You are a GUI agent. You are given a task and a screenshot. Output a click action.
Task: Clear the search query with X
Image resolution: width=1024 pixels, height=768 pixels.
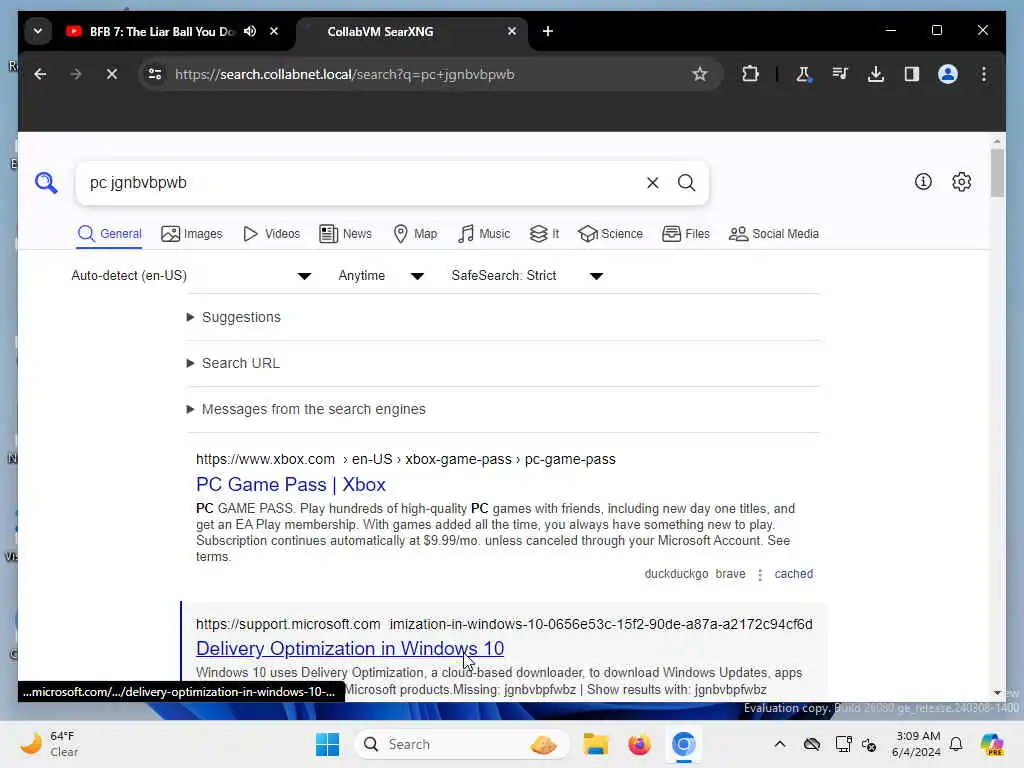click(x=652, y=183)
